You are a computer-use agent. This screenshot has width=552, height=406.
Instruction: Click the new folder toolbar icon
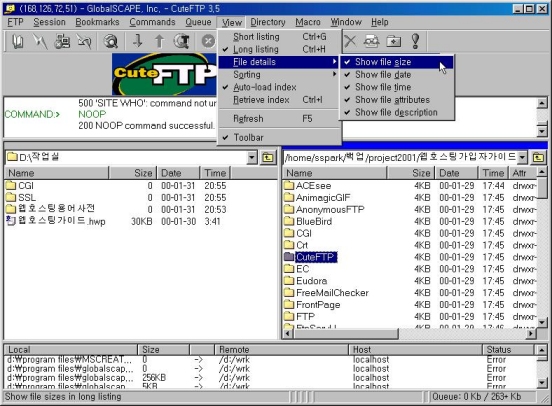tap(394, 42)
